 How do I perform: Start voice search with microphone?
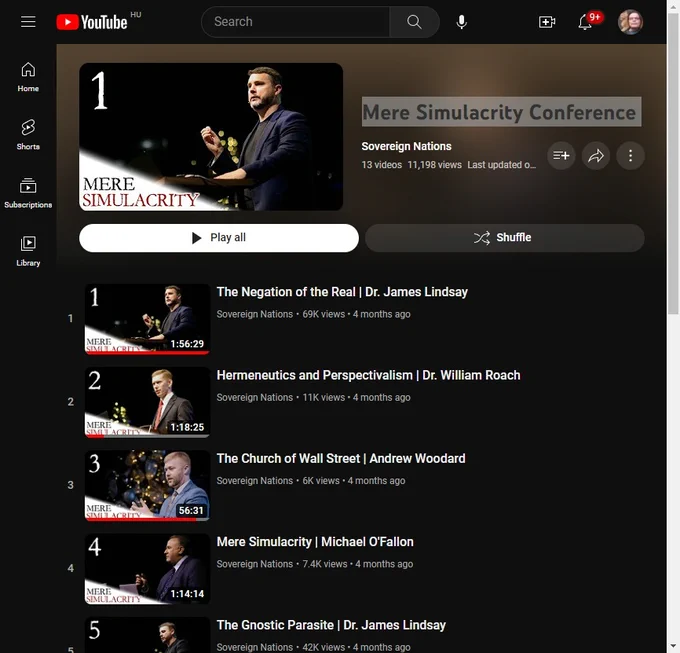(x=461, y=22)
